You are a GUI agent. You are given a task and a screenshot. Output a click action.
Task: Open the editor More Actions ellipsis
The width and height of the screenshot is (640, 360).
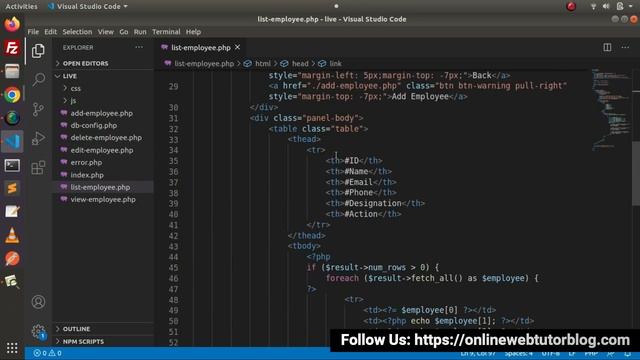[625, 47]
